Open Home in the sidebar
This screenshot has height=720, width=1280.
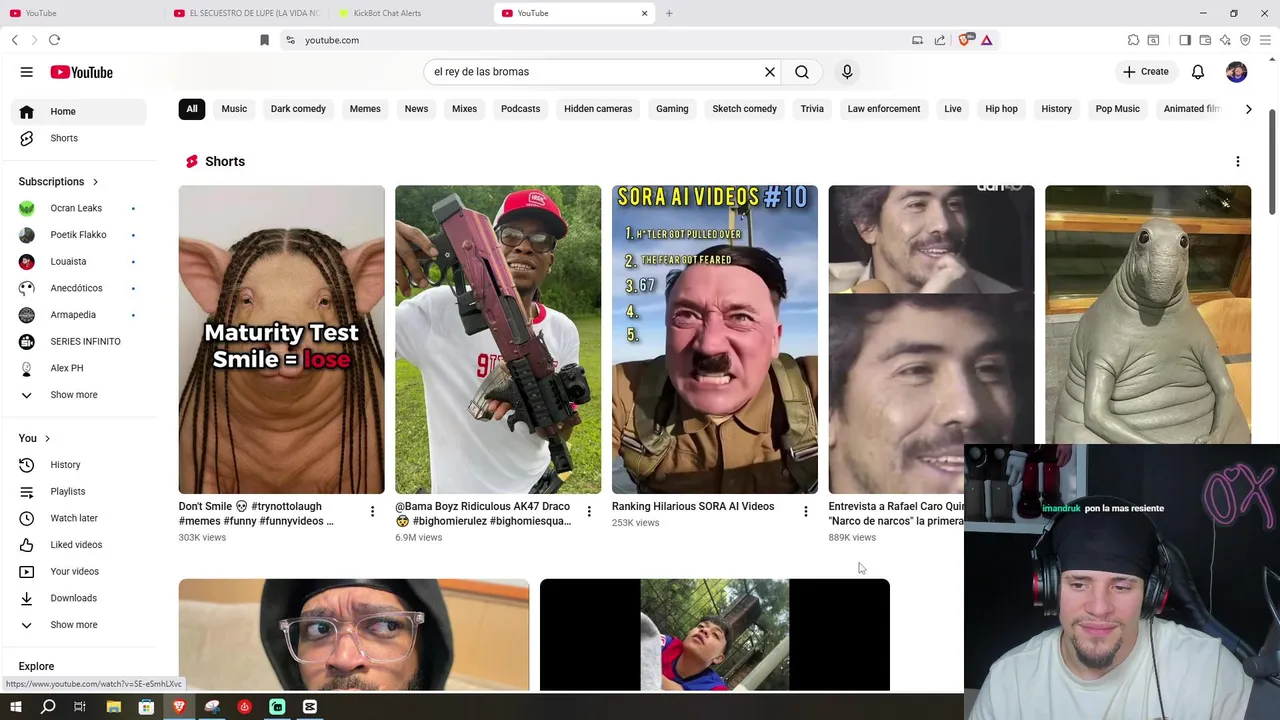click(x=78, y=111)
